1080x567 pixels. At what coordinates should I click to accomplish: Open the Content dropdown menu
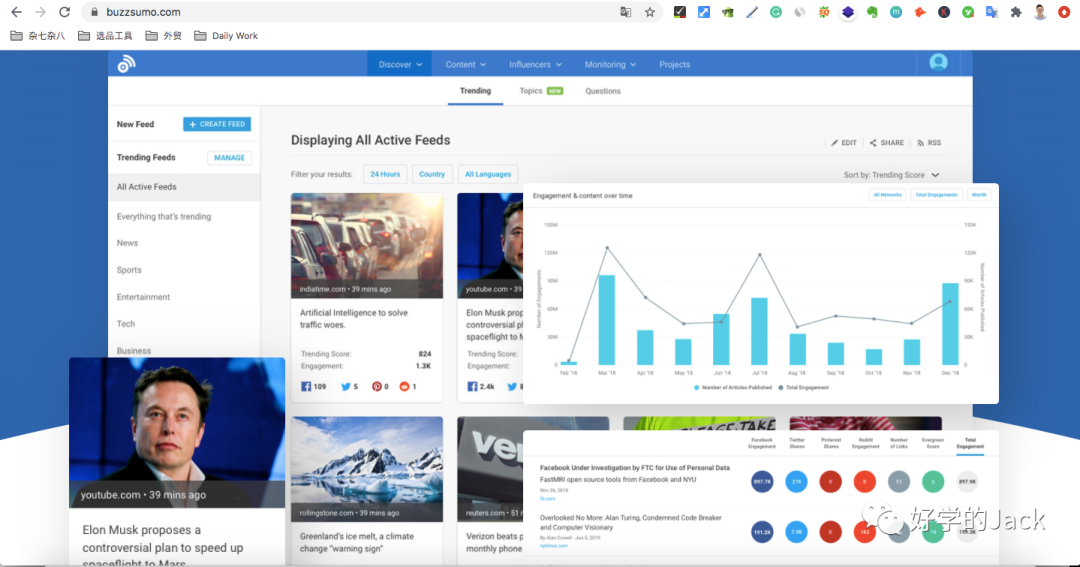click(466, 64)
